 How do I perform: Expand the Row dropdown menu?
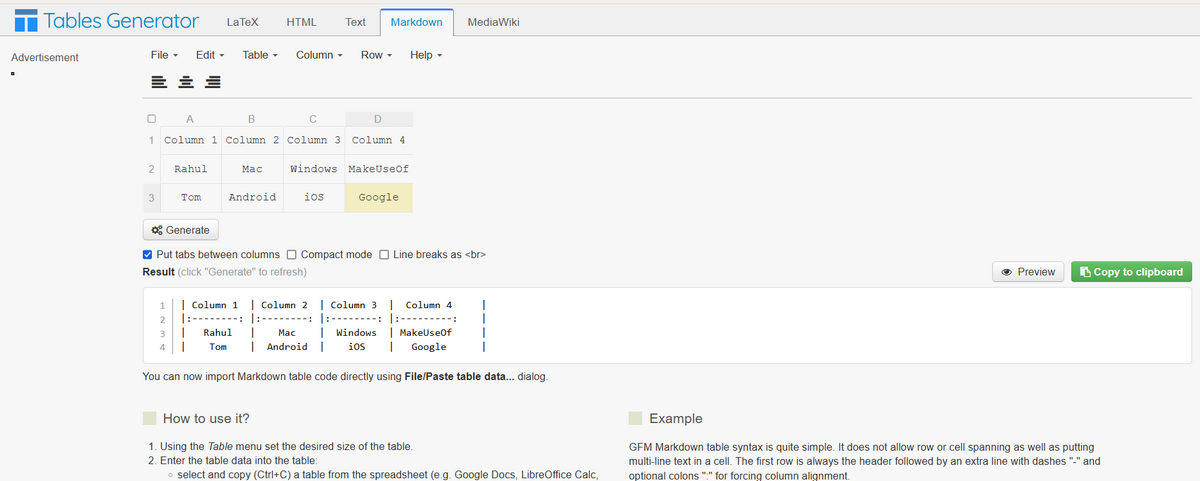(x=376, y=55)
